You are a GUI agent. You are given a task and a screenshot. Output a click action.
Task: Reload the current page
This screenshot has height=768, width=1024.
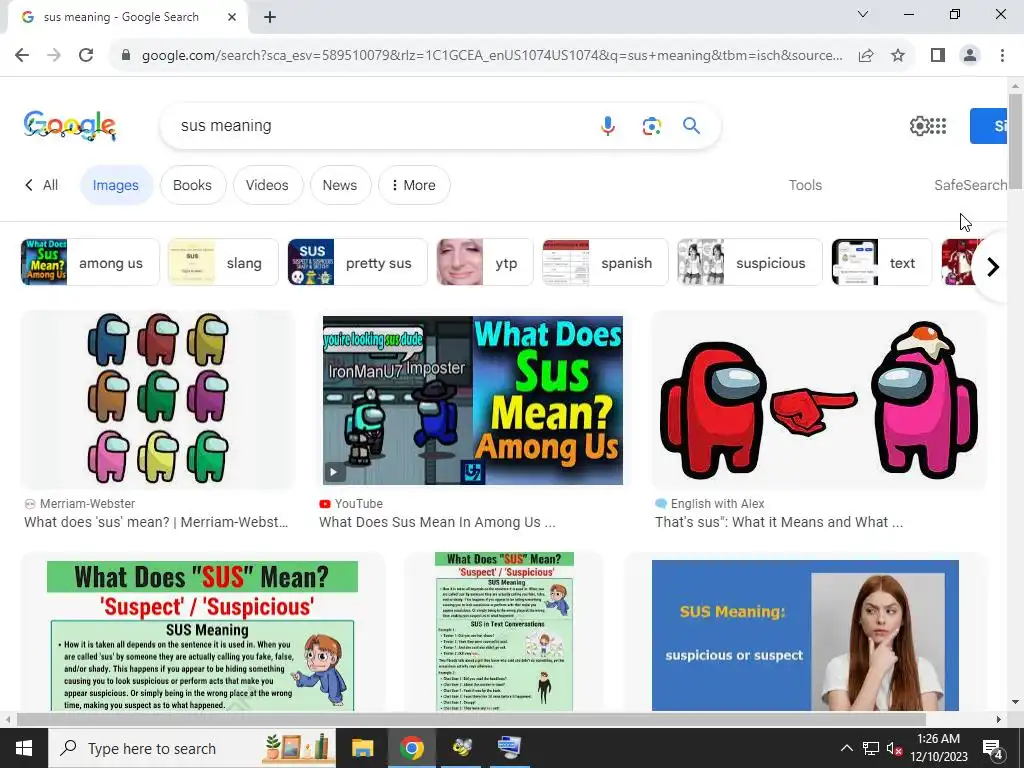(x=86, y=55)
